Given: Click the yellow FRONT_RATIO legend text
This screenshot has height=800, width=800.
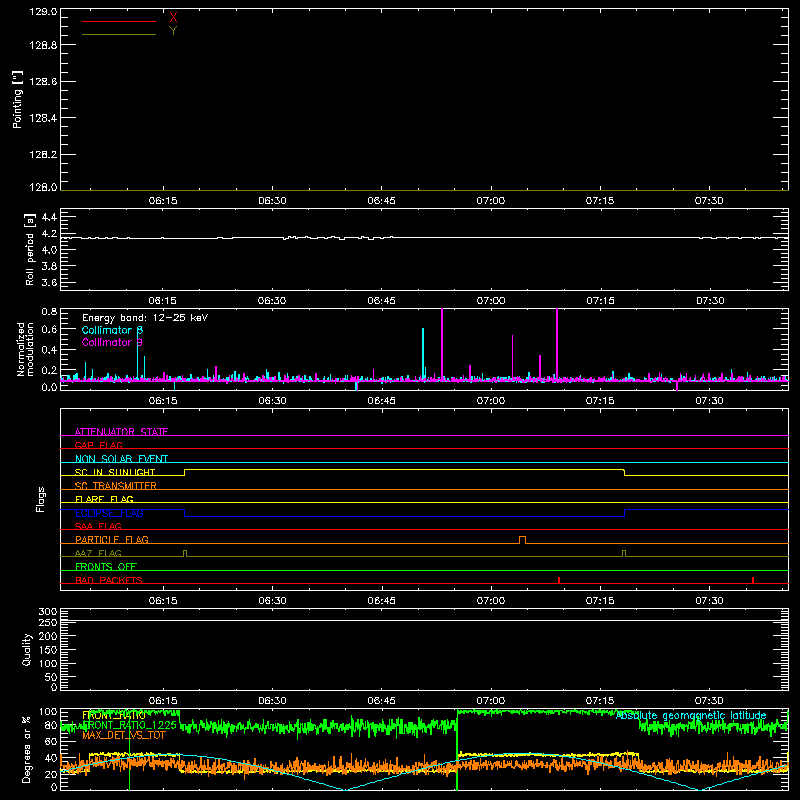Looking at the screenshot, I should (x=114, y=715).
